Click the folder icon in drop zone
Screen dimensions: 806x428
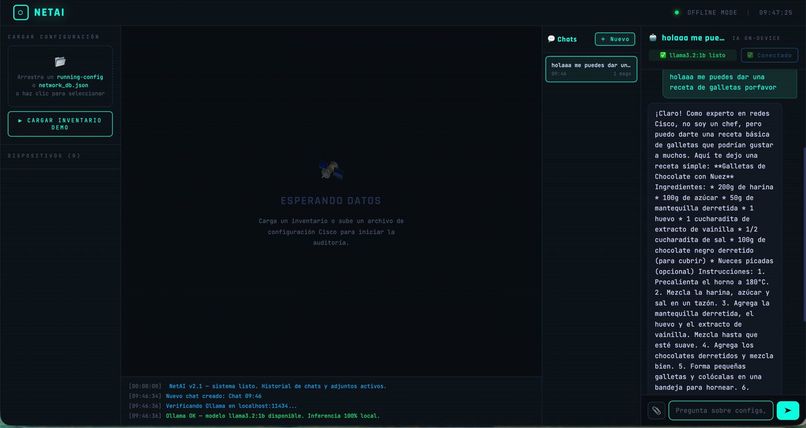[x=60, y=62]
